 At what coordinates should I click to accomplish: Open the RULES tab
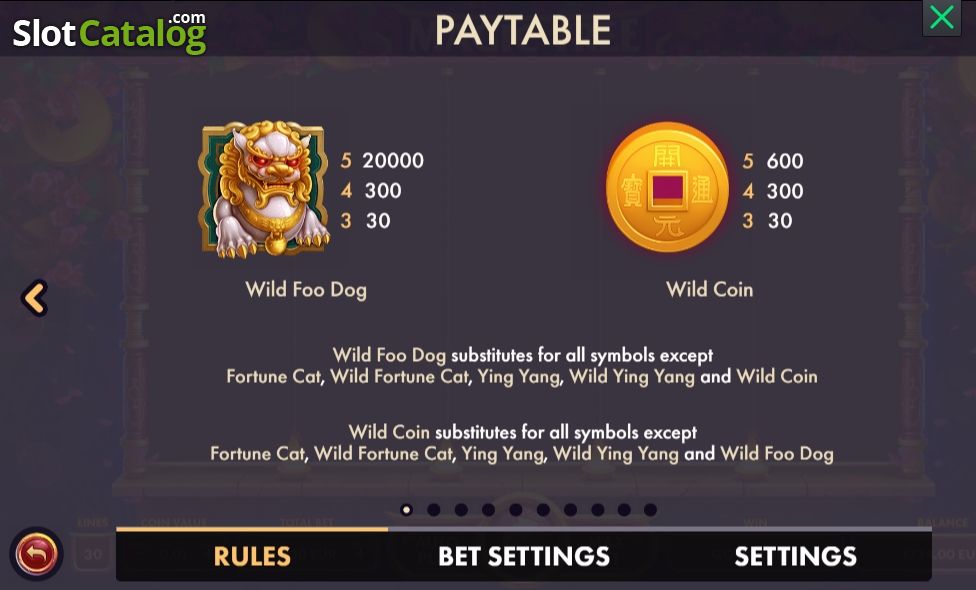pyautogui.click(x=252, y=555)
